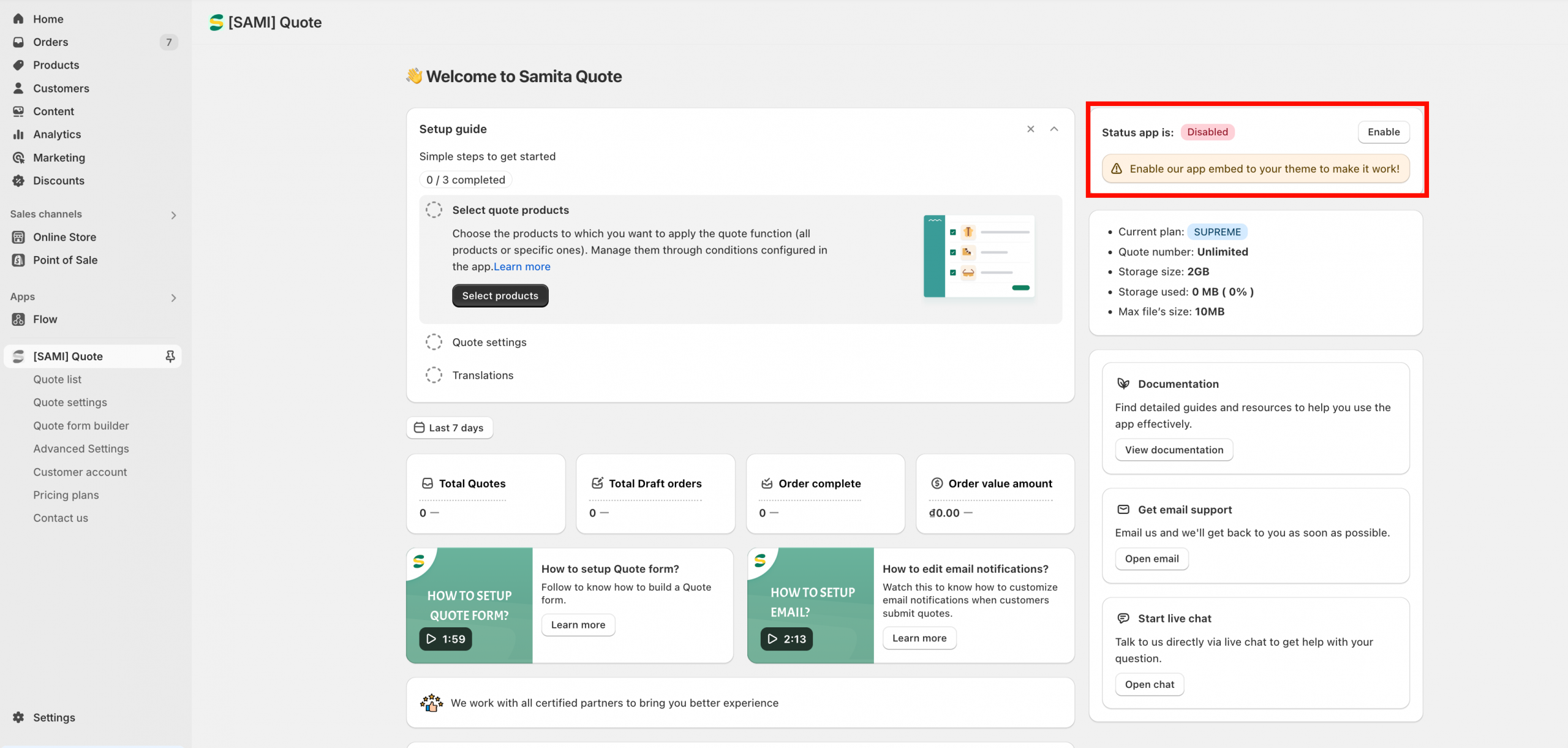Screen dimensions: 1568x748
Task: Open Home in the sidebar
Action: pos(48,19)
